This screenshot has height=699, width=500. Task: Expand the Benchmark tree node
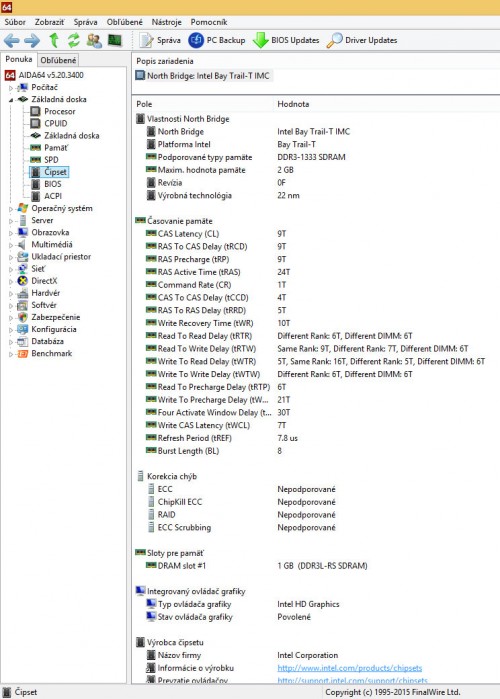click(x=11, y=354)
